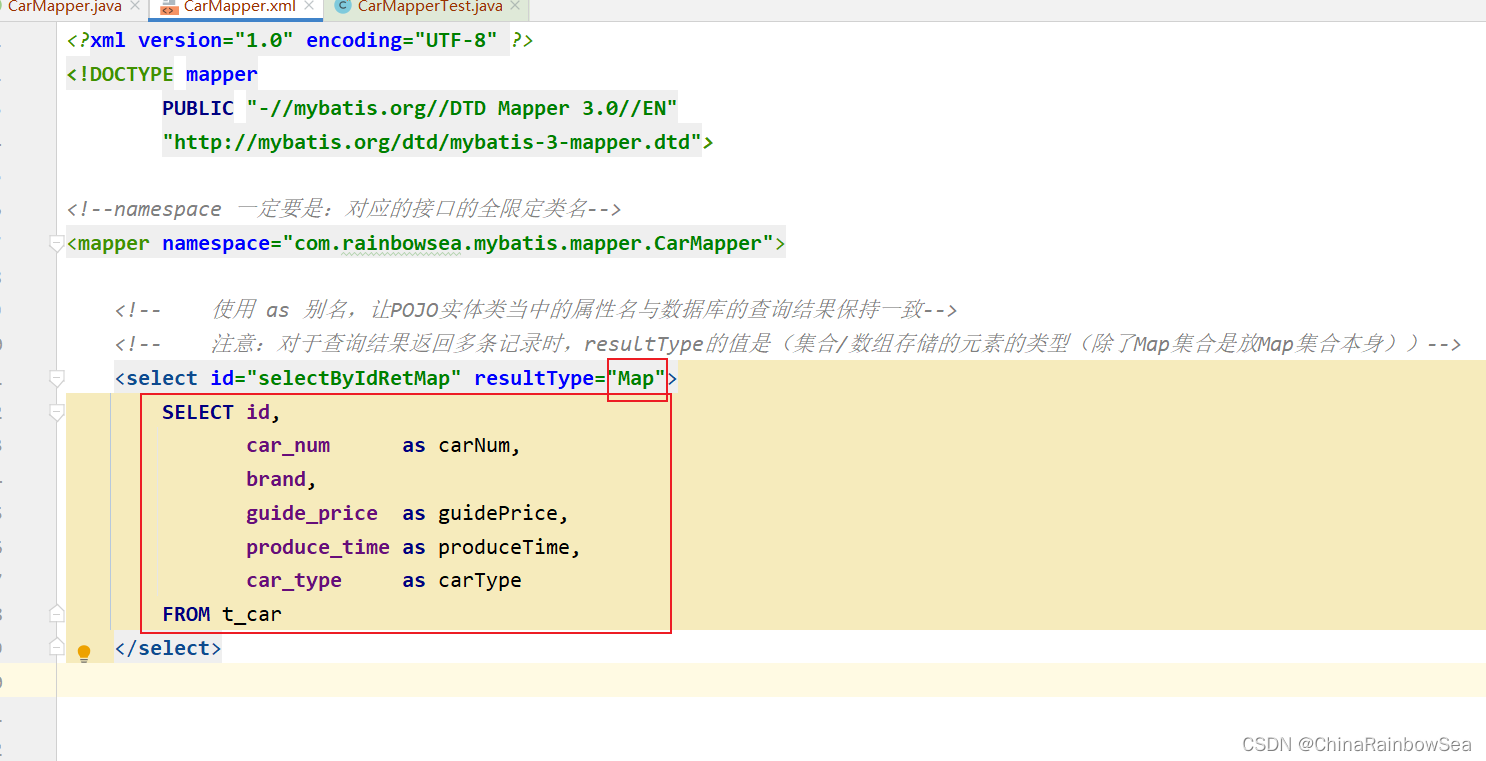1486x761 pixels.
Task: Click the yellow lightbulb quick-fix icon
Action: tap(84, 653)
